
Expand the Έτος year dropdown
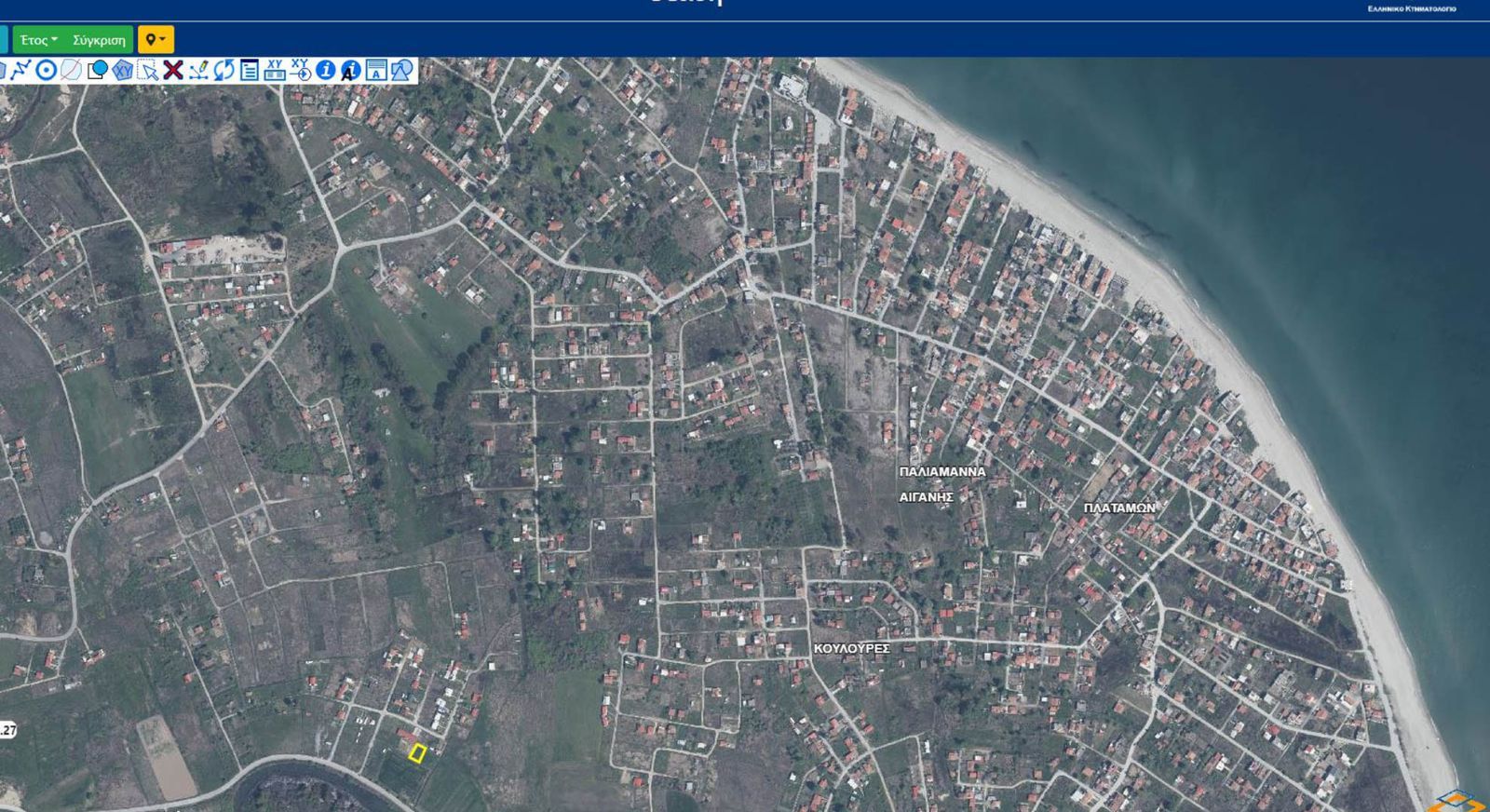click(39, 40)
